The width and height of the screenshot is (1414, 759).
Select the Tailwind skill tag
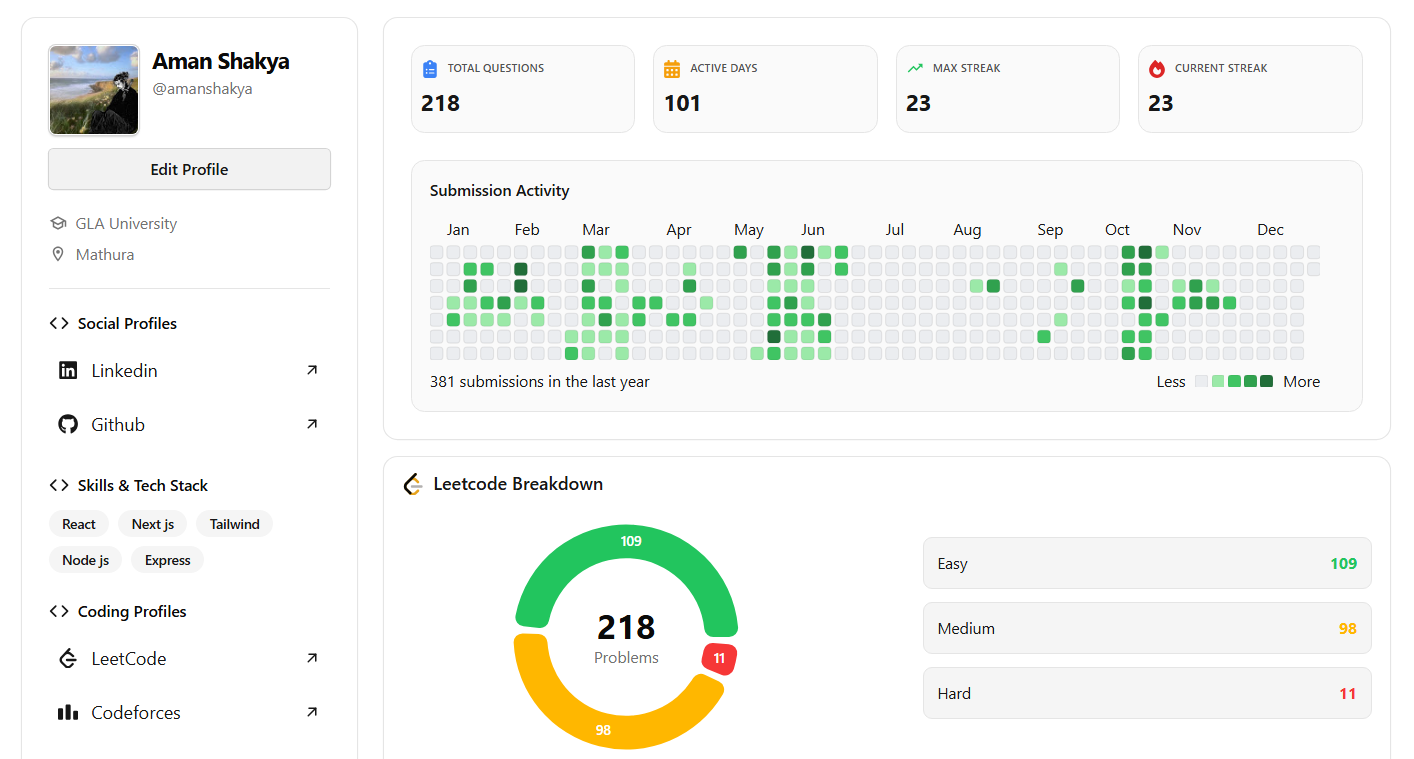coord(234,524)
